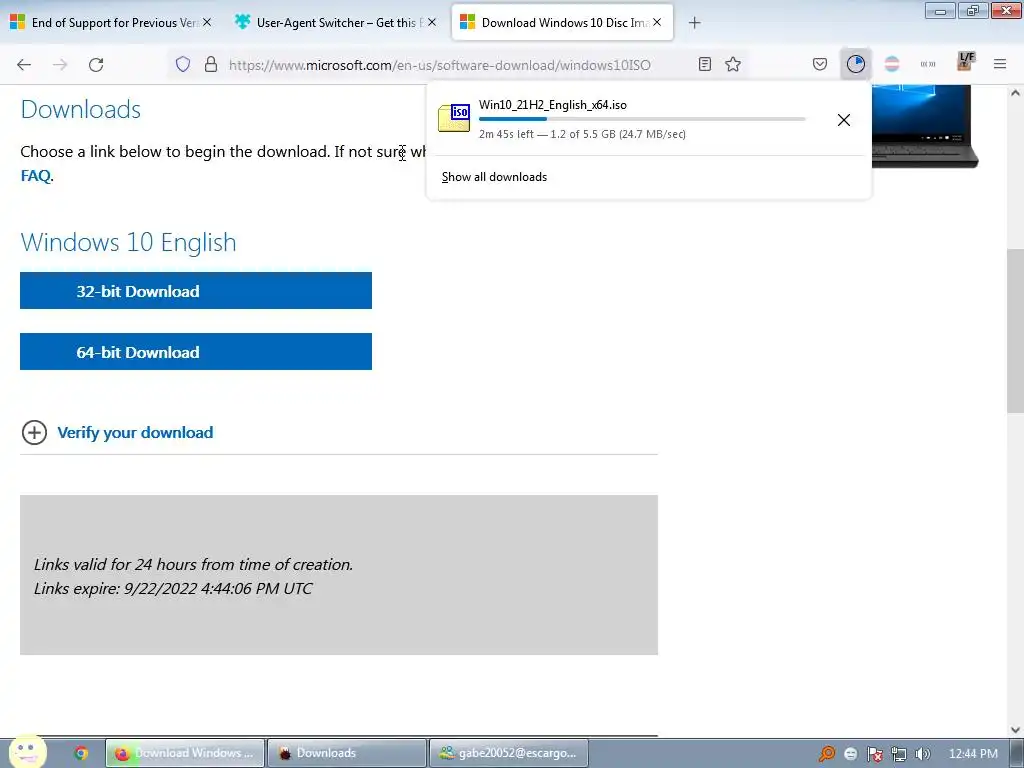
Task: Open gabe20052@escargot taskbar window
Action: (509, 753)
